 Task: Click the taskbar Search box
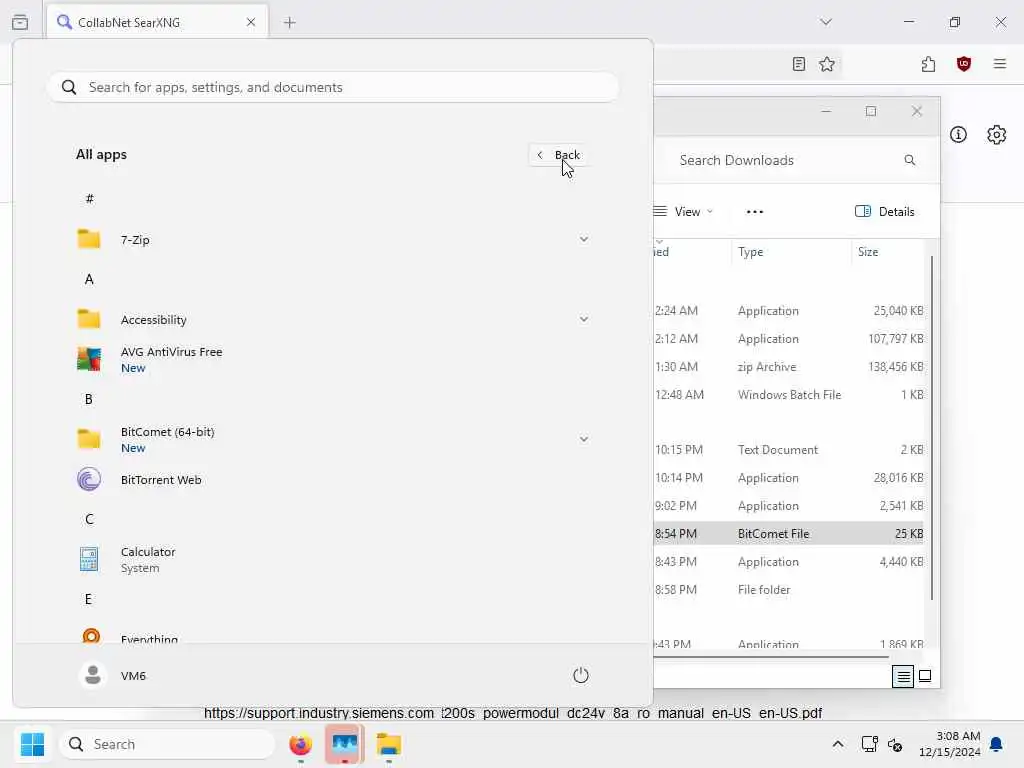tap(167, 744)
